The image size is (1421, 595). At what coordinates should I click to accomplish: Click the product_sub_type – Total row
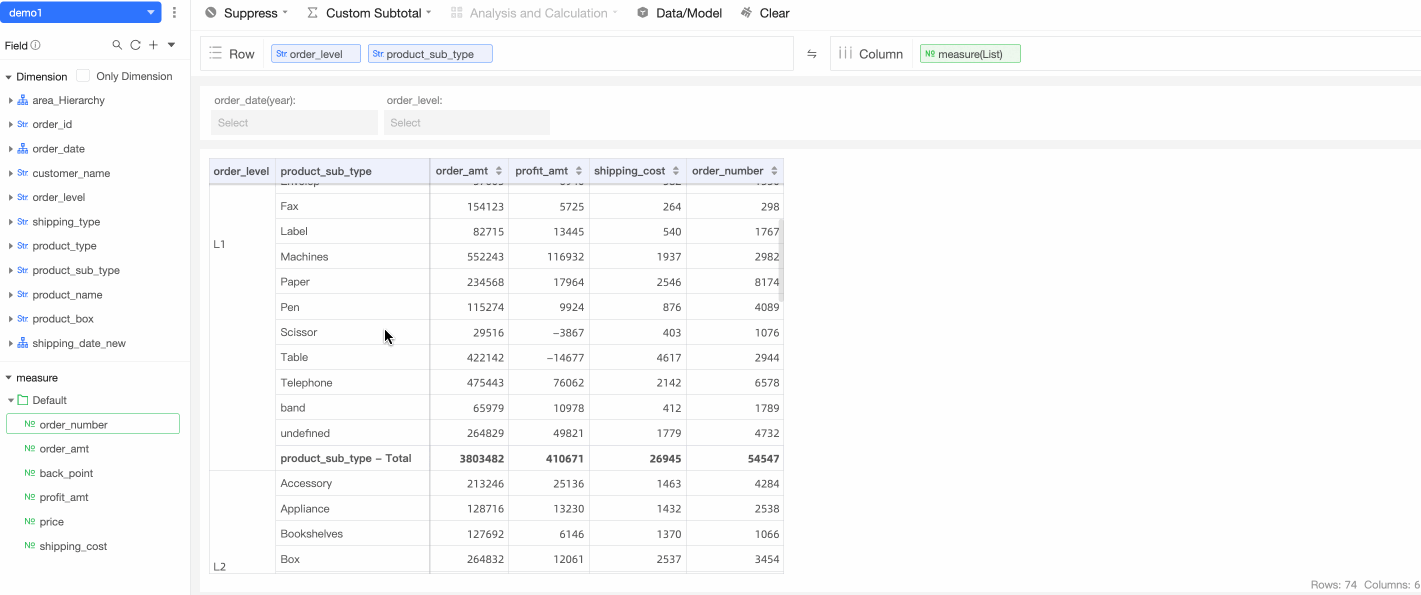coord(346,458)
